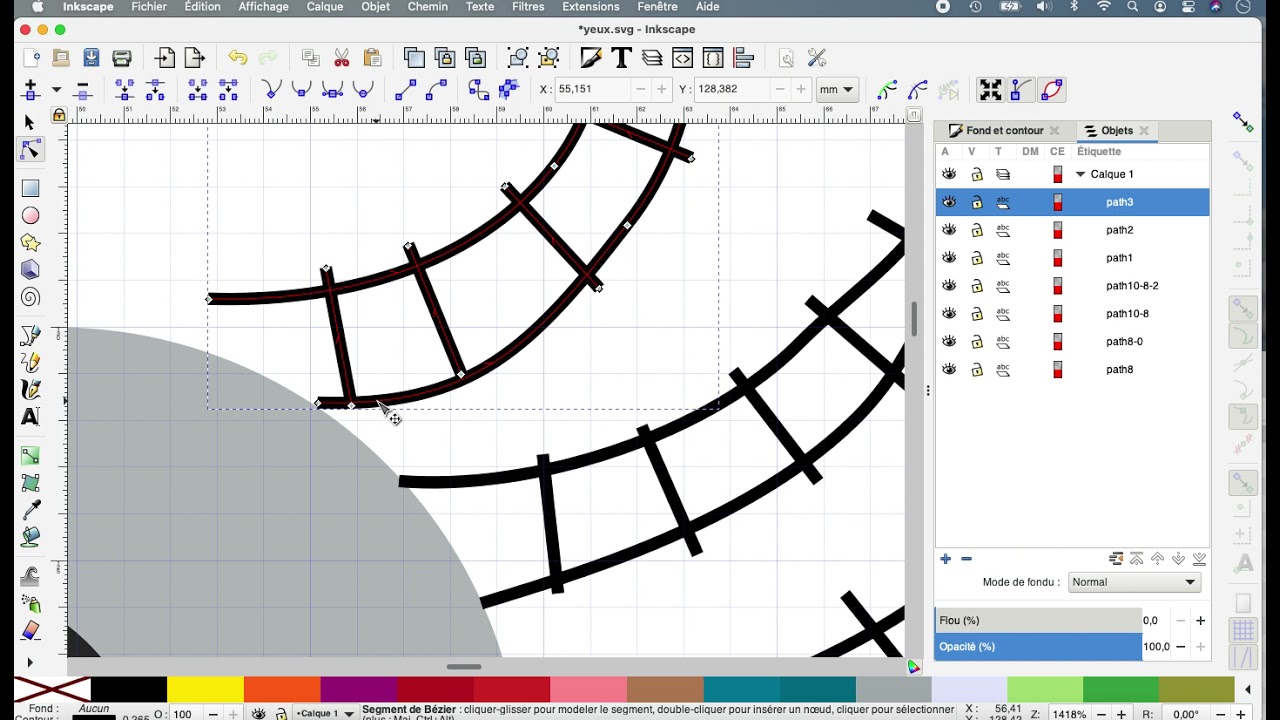Toggle lock of path1
The width and height of the screenshot is (1280, 720).
977,258
